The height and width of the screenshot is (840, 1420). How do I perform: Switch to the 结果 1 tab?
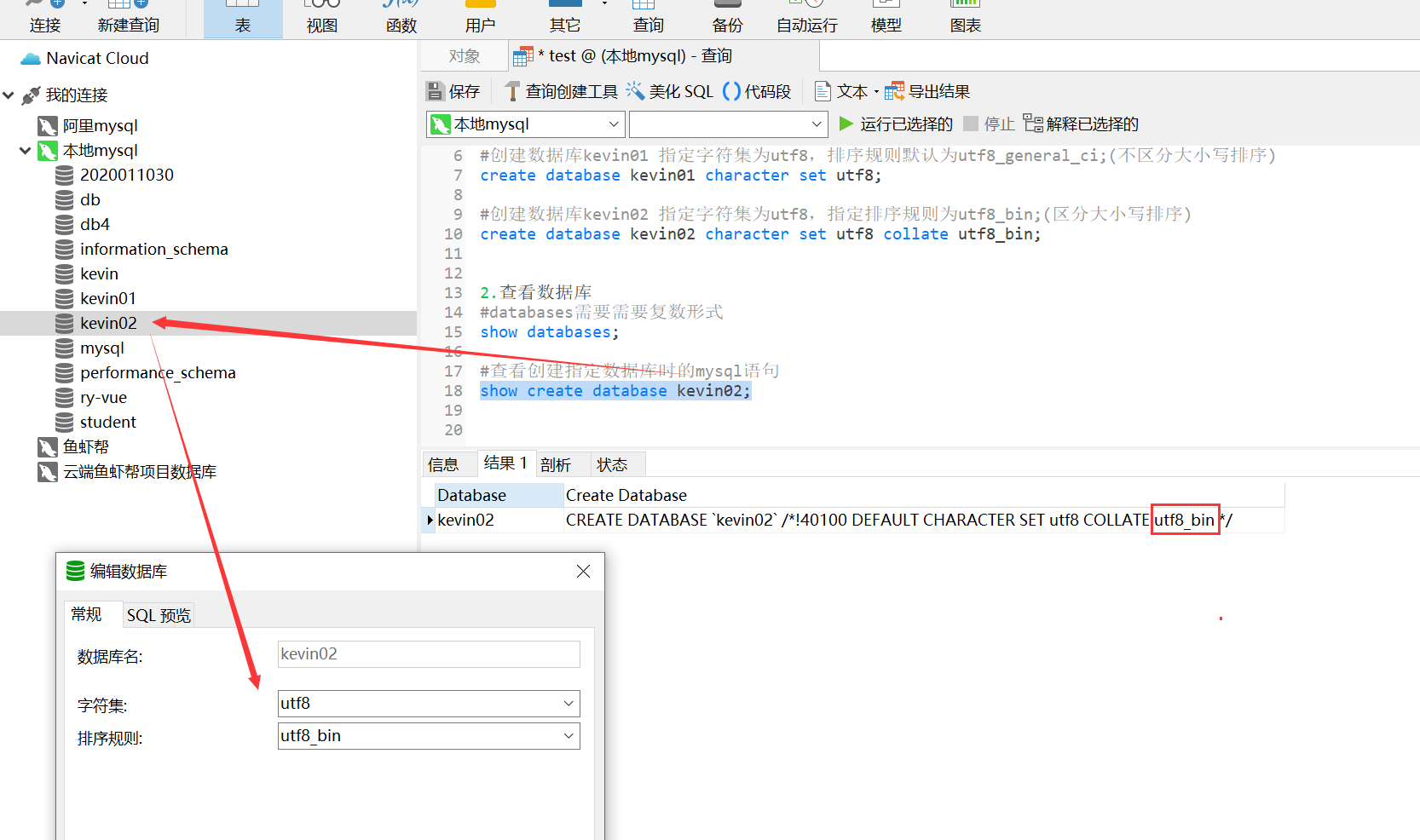coord(505,463)
